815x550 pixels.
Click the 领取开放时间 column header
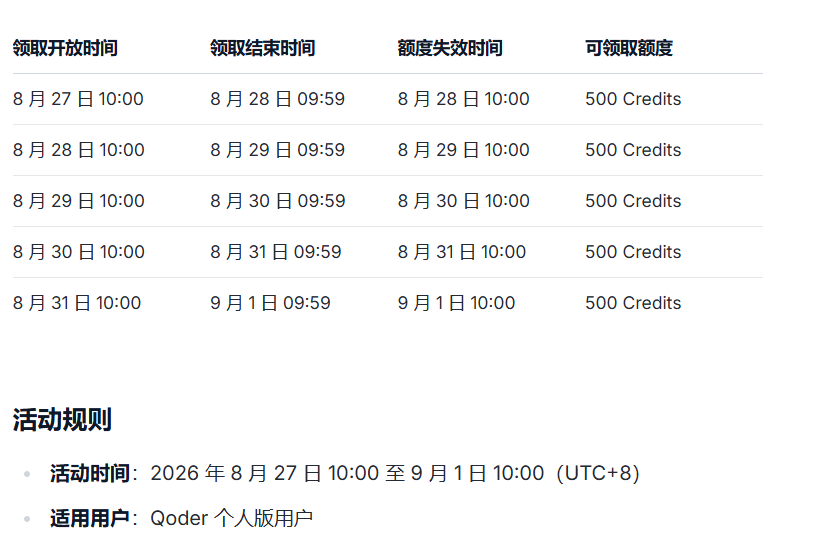(x=65, y=48)
